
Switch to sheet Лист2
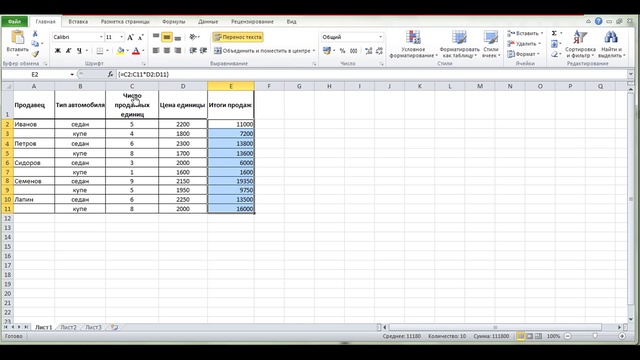(69, 327)
